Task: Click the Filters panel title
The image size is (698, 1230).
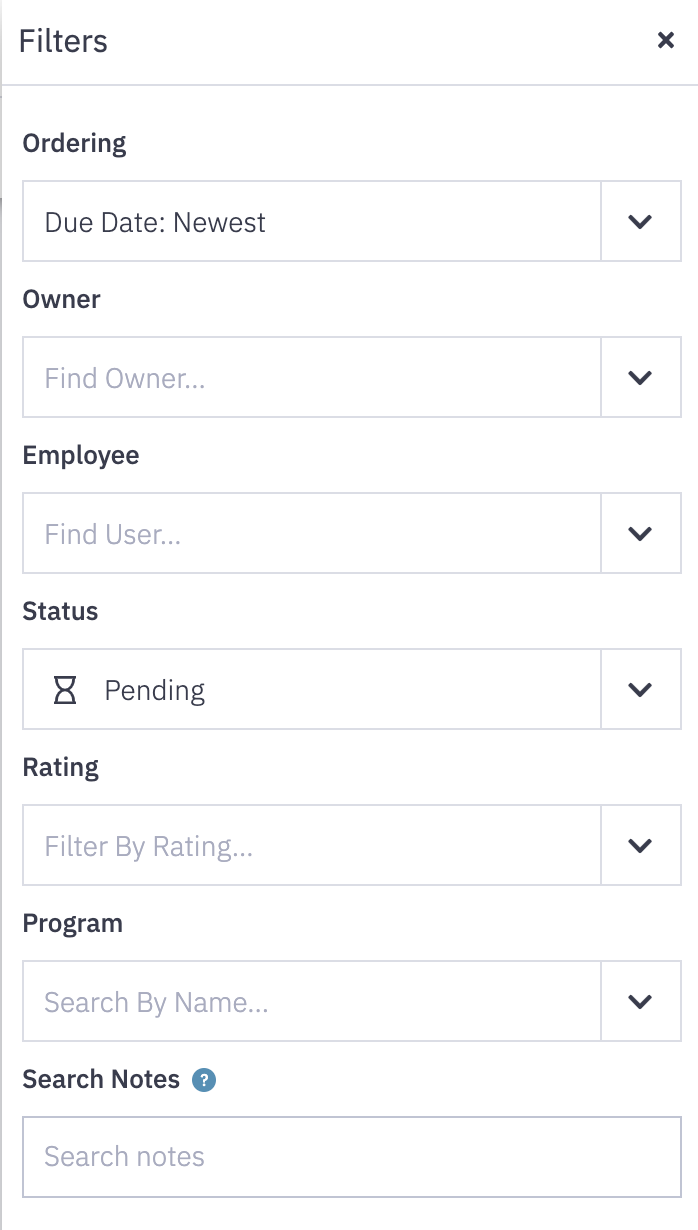Action: point(63,41)
